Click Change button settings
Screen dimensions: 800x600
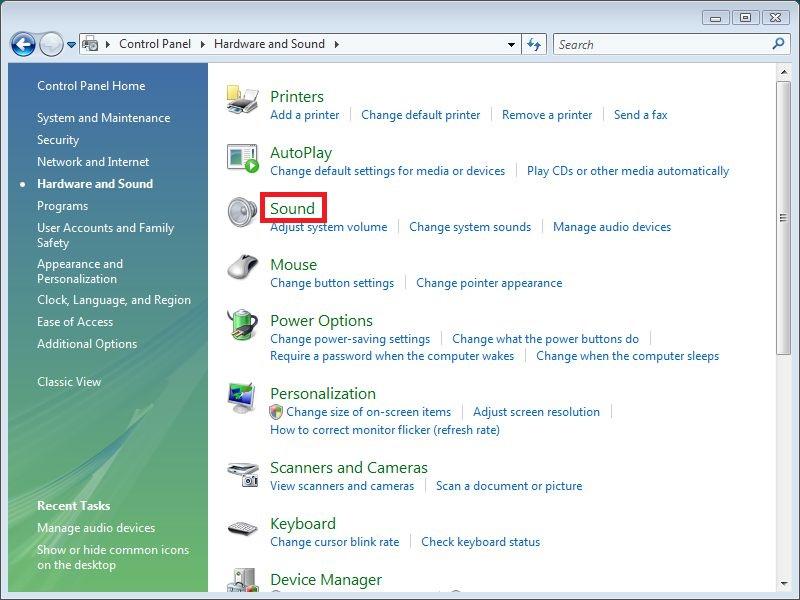point(332,283)
